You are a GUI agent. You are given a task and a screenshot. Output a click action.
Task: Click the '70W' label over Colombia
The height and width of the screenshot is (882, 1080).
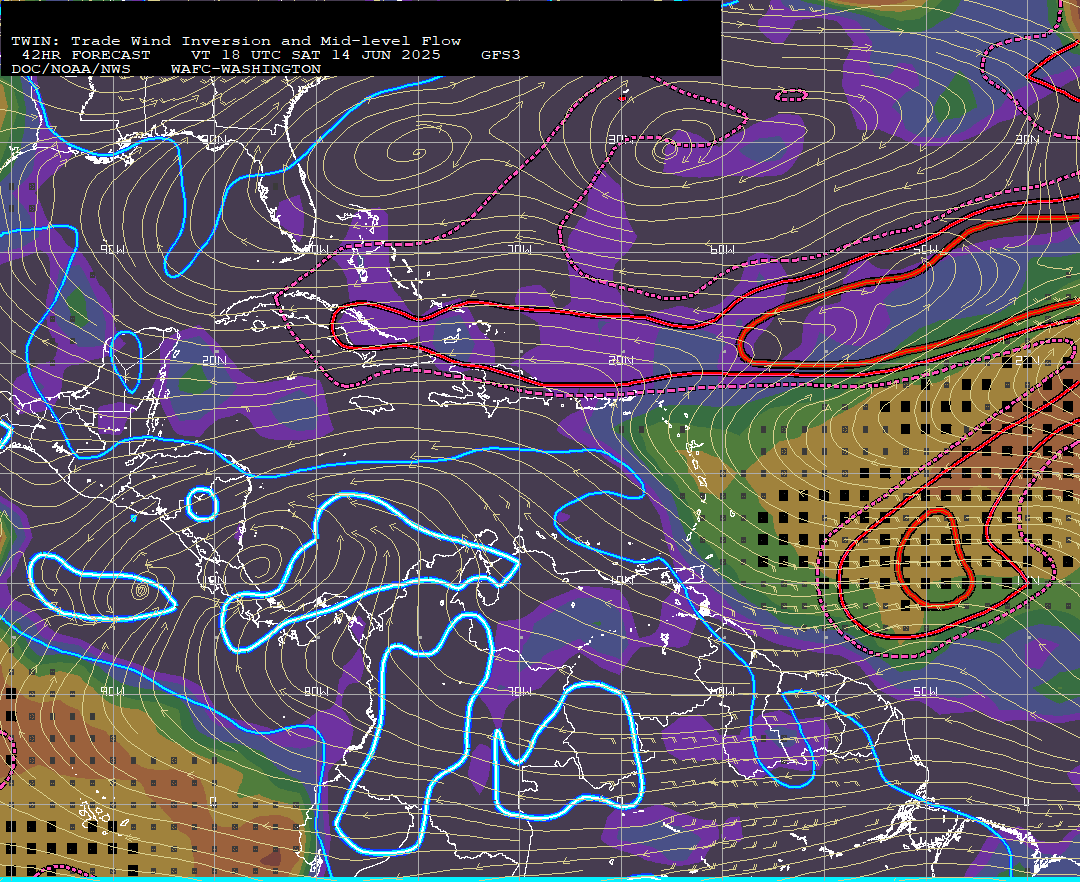pos(520,691)
